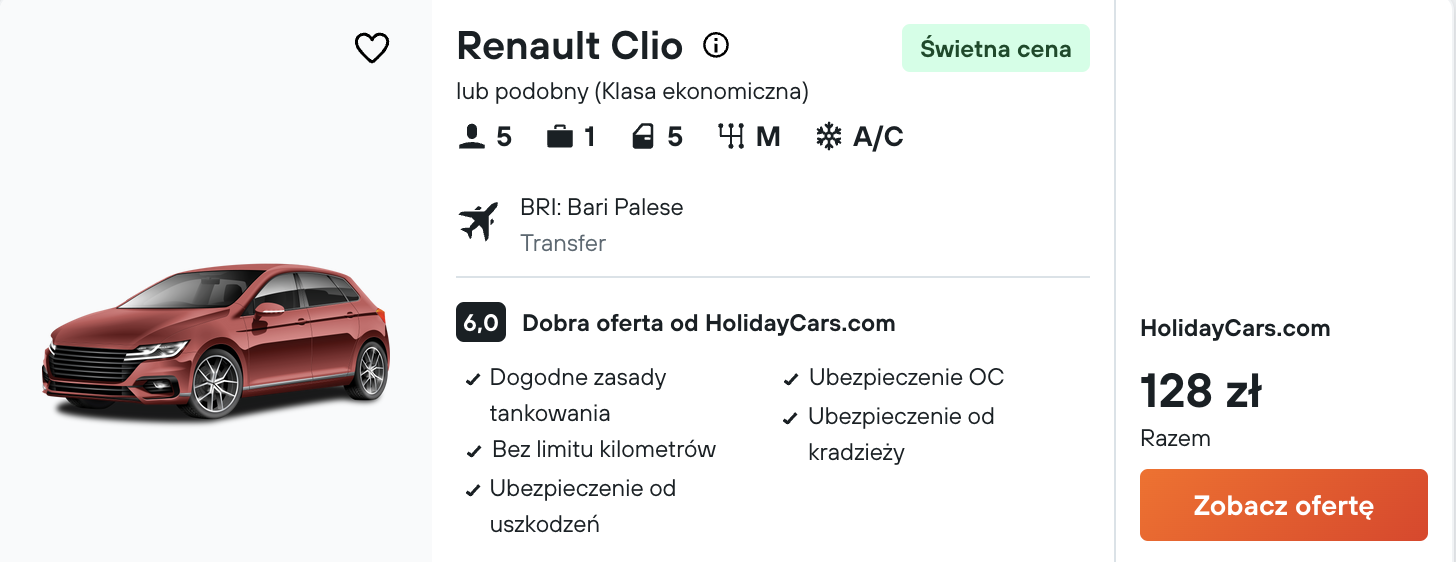Viewport: 1456px width, 562px height.
Task: Click the passenger seats icon
Action: (x=471, y=137)
